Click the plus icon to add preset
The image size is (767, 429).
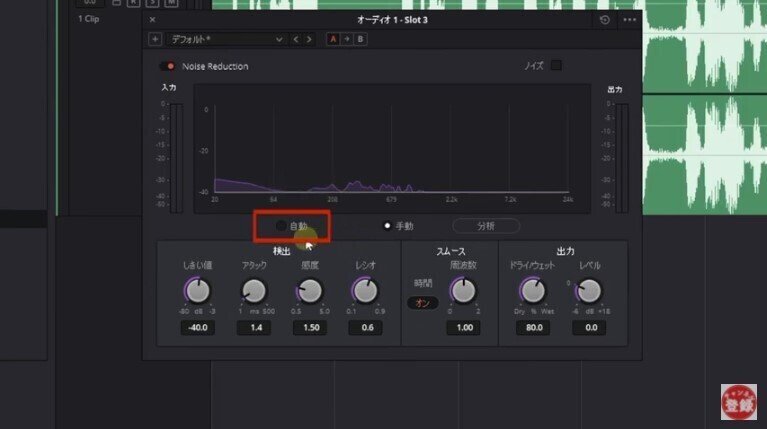155,39
